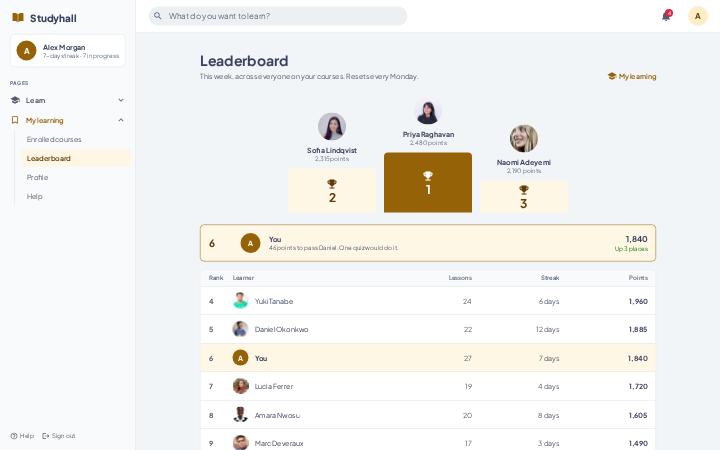This screenshot has height=450, width=720.
Task: Click the Studyhall brand name
Action: click(x=53, y=18)
